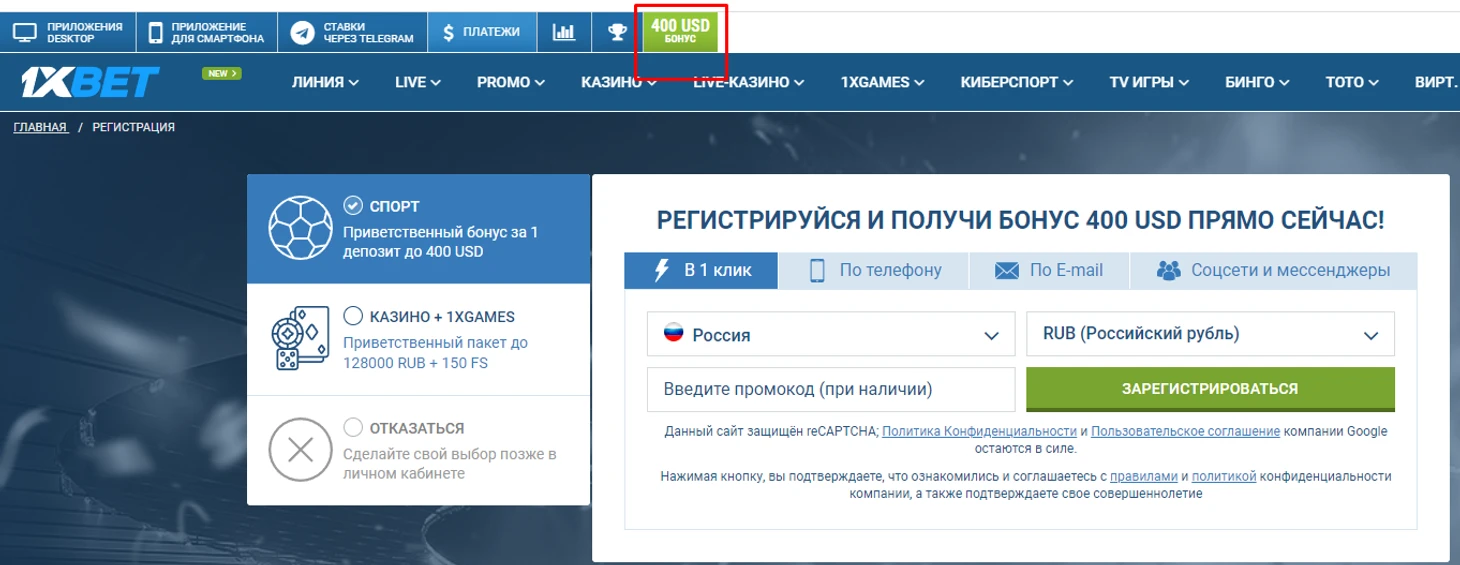Switch to the По E-mail tab
The image size is (1460, 565).
click(x=1049, y=270)
